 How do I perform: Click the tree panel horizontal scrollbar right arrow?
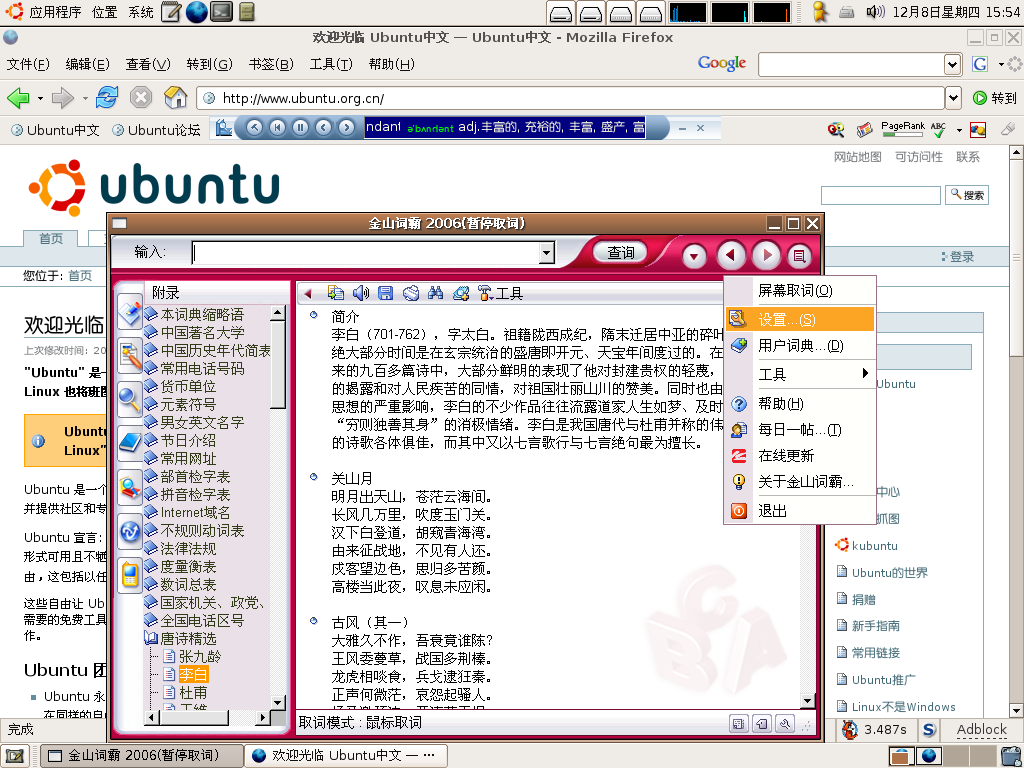pos(263,717)
